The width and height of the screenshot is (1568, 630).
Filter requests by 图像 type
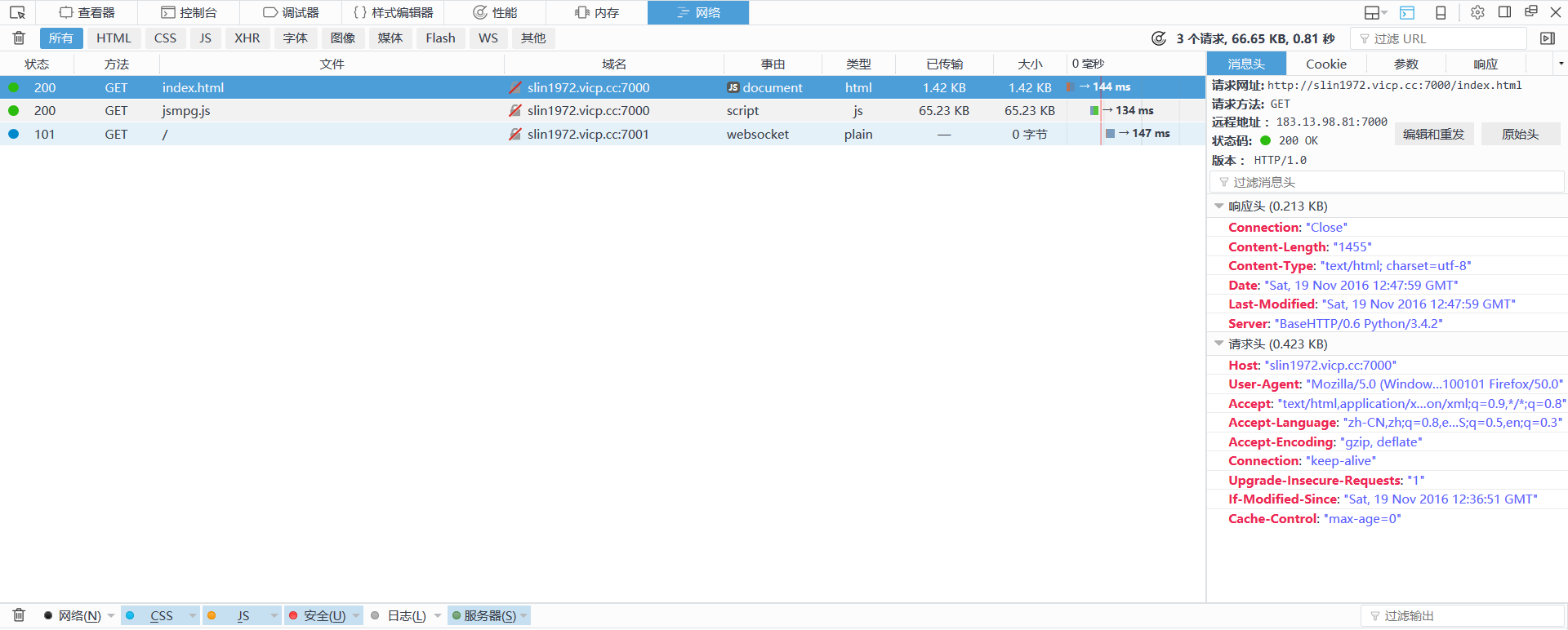coord(343,38)
